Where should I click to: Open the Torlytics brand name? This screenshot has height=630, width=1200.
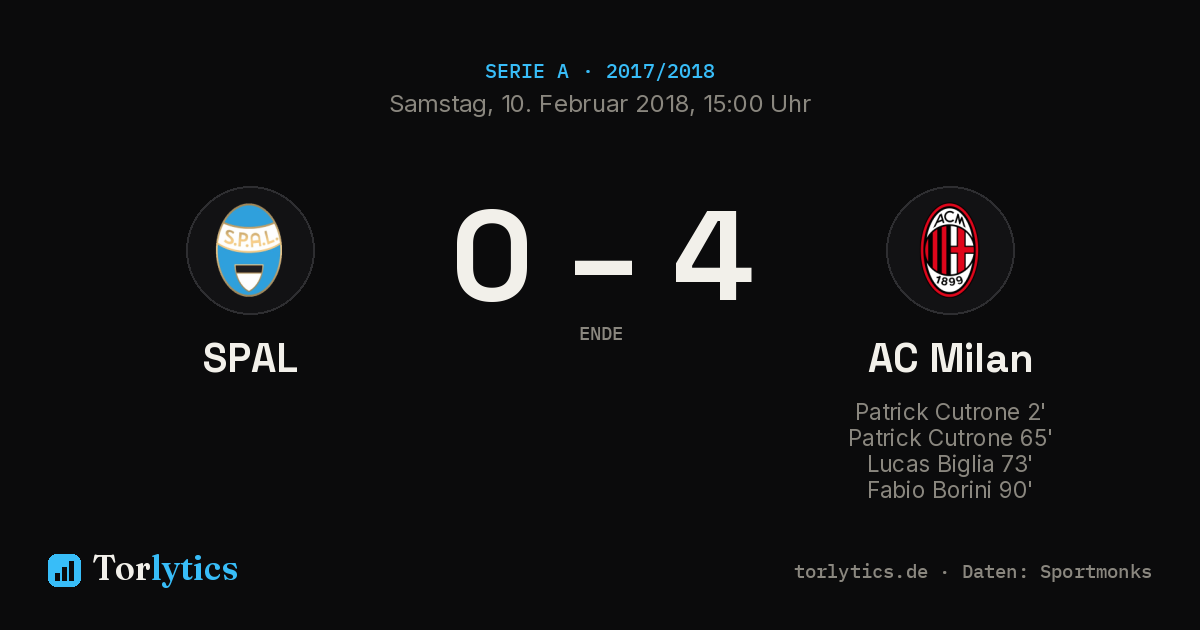point(165,569)
